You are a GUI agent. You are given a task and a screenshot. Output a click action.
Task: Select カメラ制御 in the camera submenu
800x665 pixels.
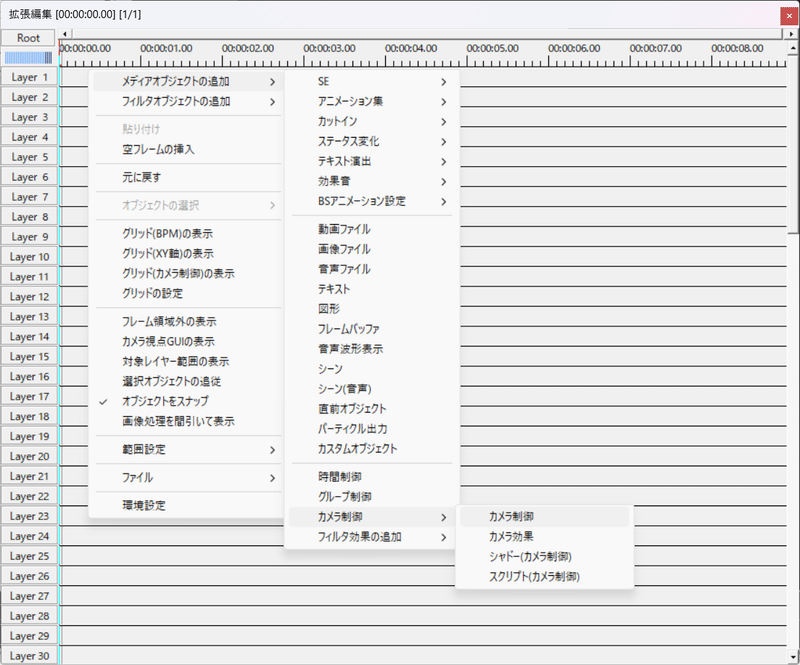pyautogui.click(x=544, y=516)
